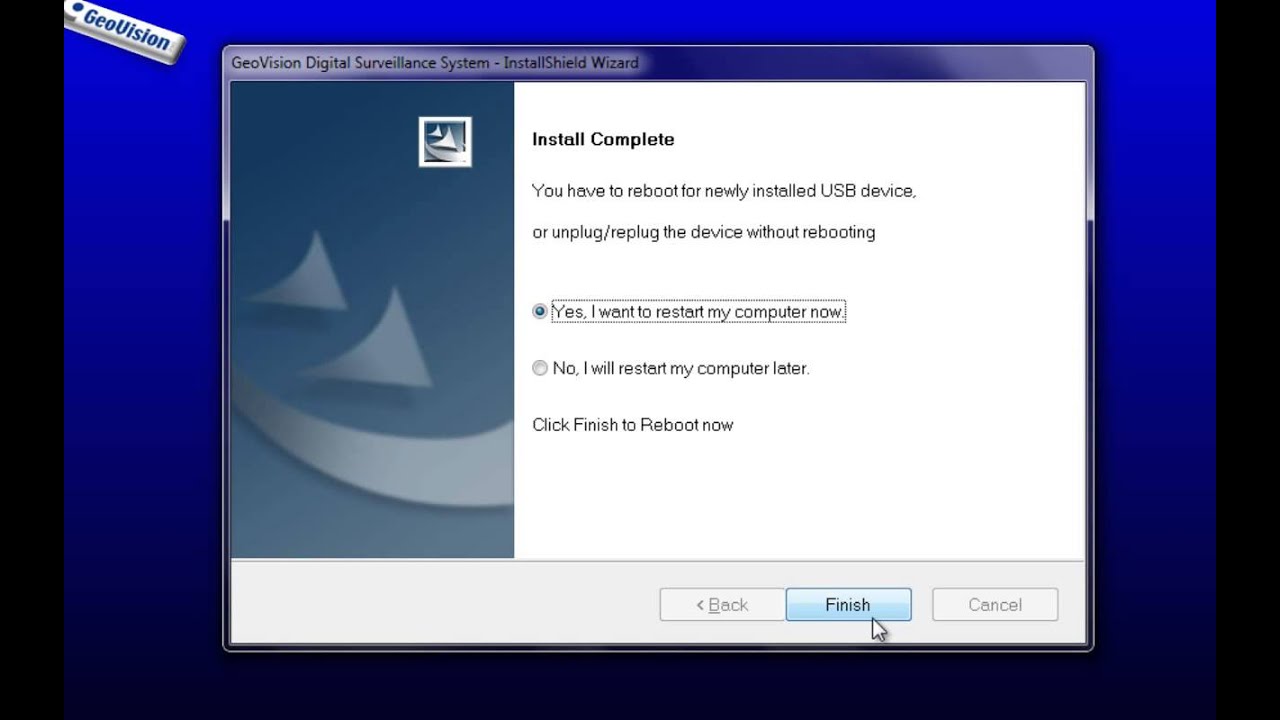This screenshot has height=720, width=1280.
Task: Click the GeoVision logo in the corner
Action: coord(124,30)
